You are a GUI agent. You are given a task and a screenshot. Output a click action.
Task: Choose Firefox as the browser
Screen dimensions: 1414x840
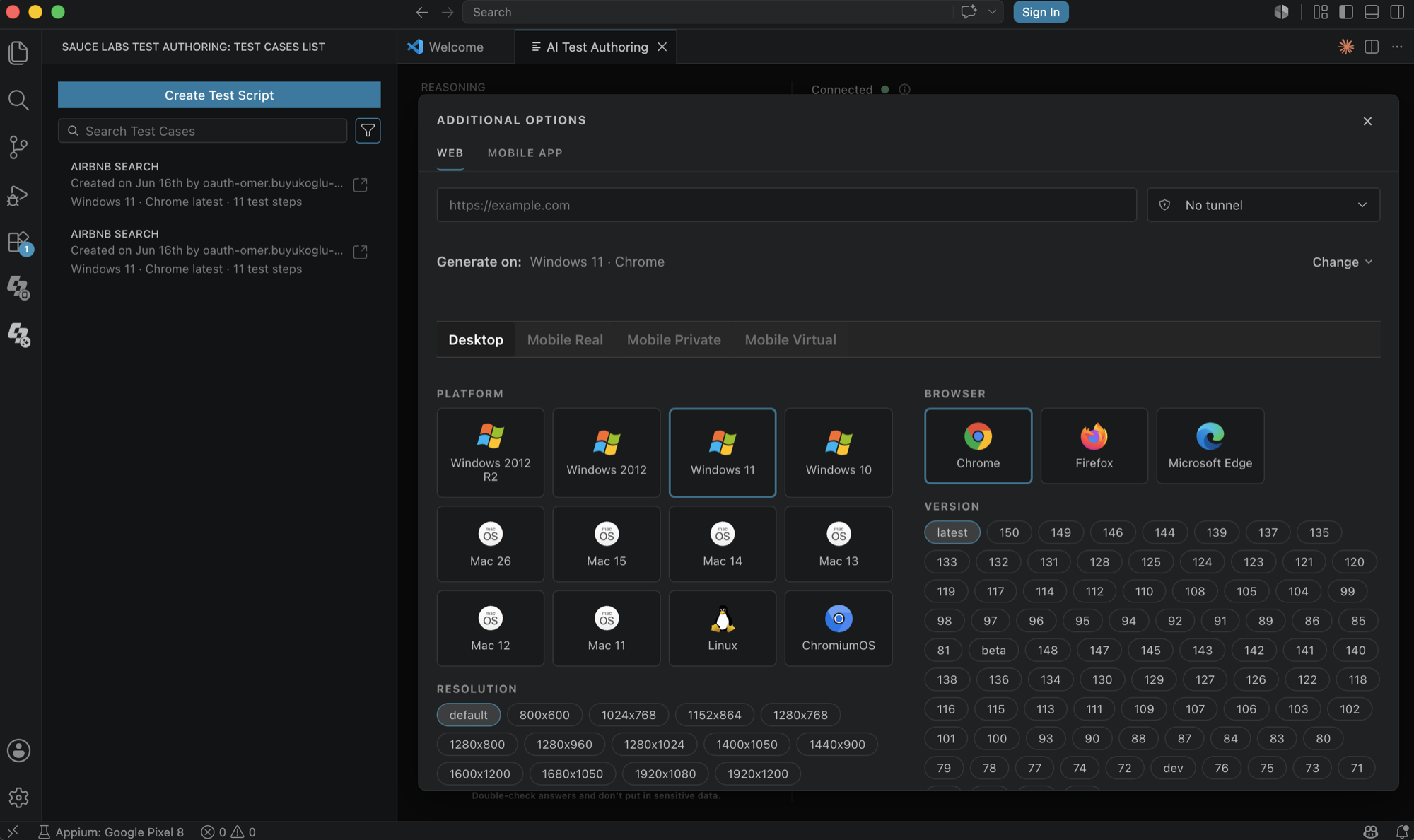click(x=1094, y=445)
